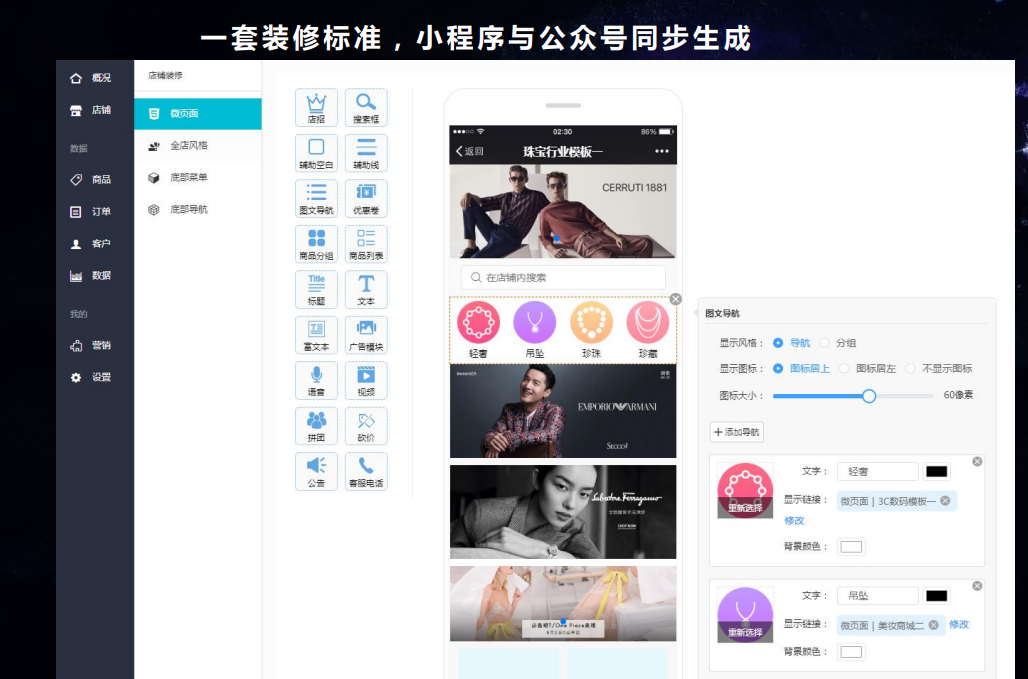Open 客户 customers in sidebar

(90, 244)
